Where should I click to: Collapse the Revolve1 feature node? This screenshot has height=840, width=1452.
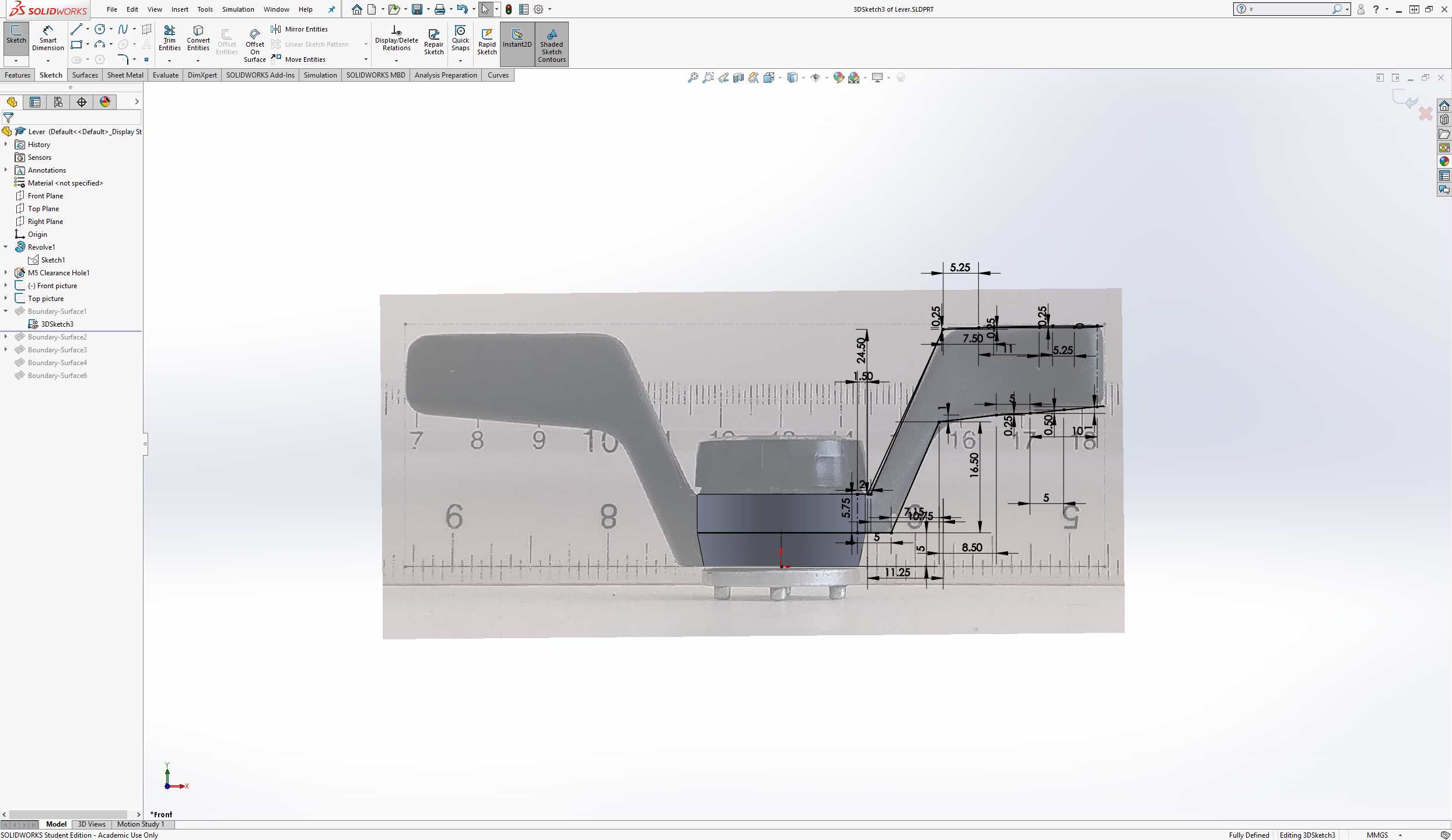(6, 247)
